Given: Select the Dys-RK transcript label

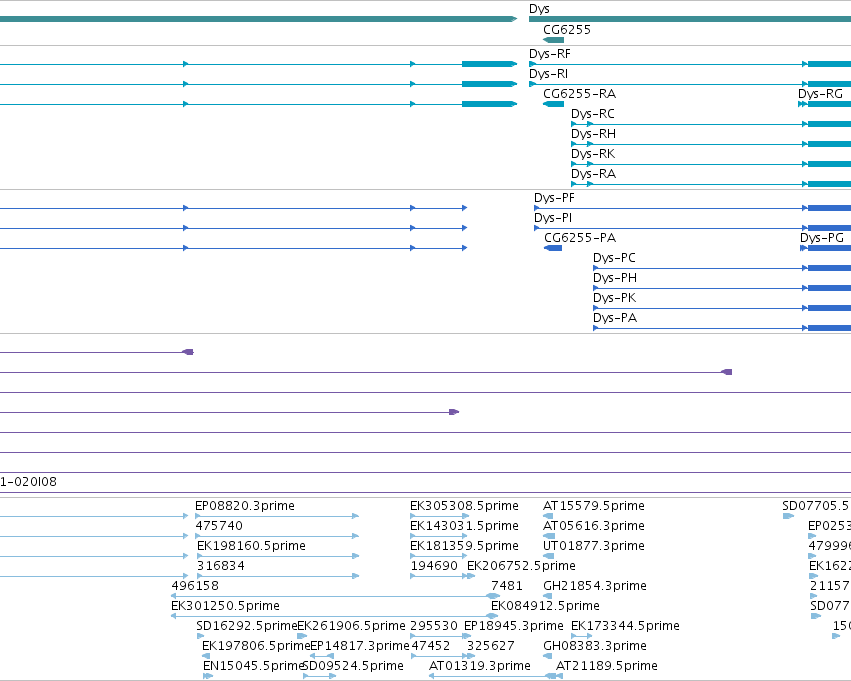Looking at the screenshot, I should tap(593, 154).
